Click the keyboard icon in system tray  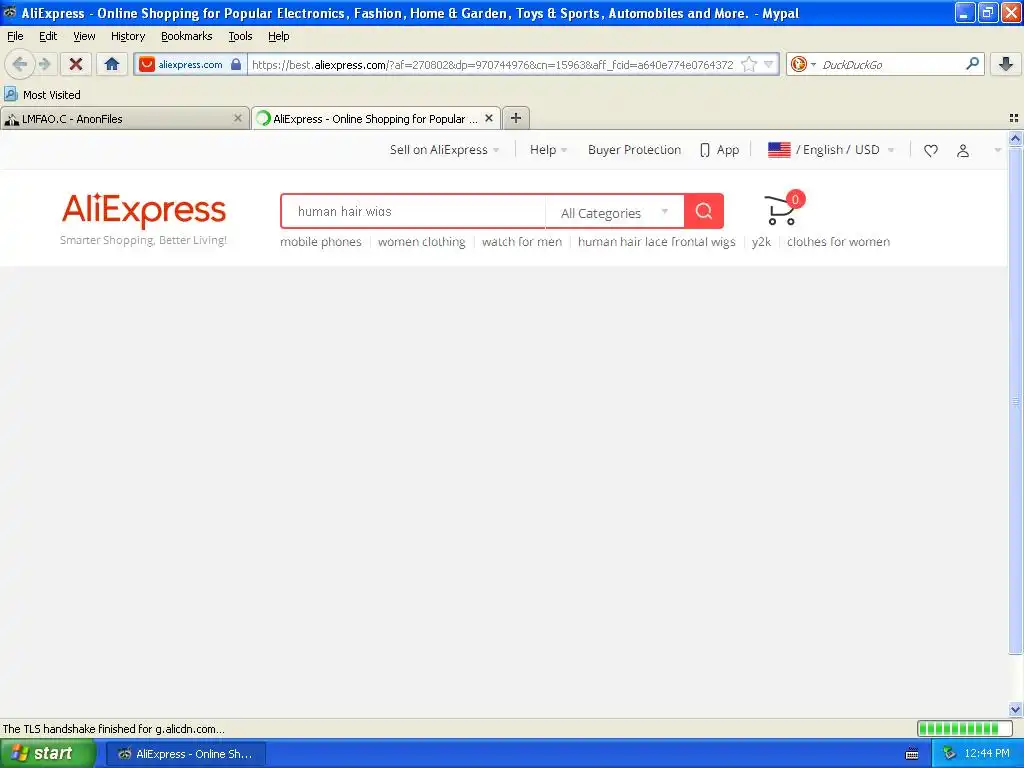tap(912, 754)
